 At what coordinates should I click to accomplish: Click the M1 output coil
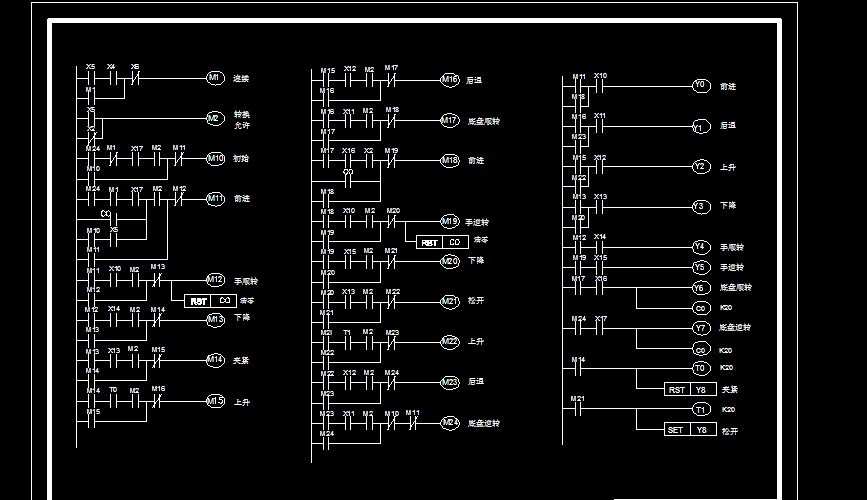[x=216, y=78]
